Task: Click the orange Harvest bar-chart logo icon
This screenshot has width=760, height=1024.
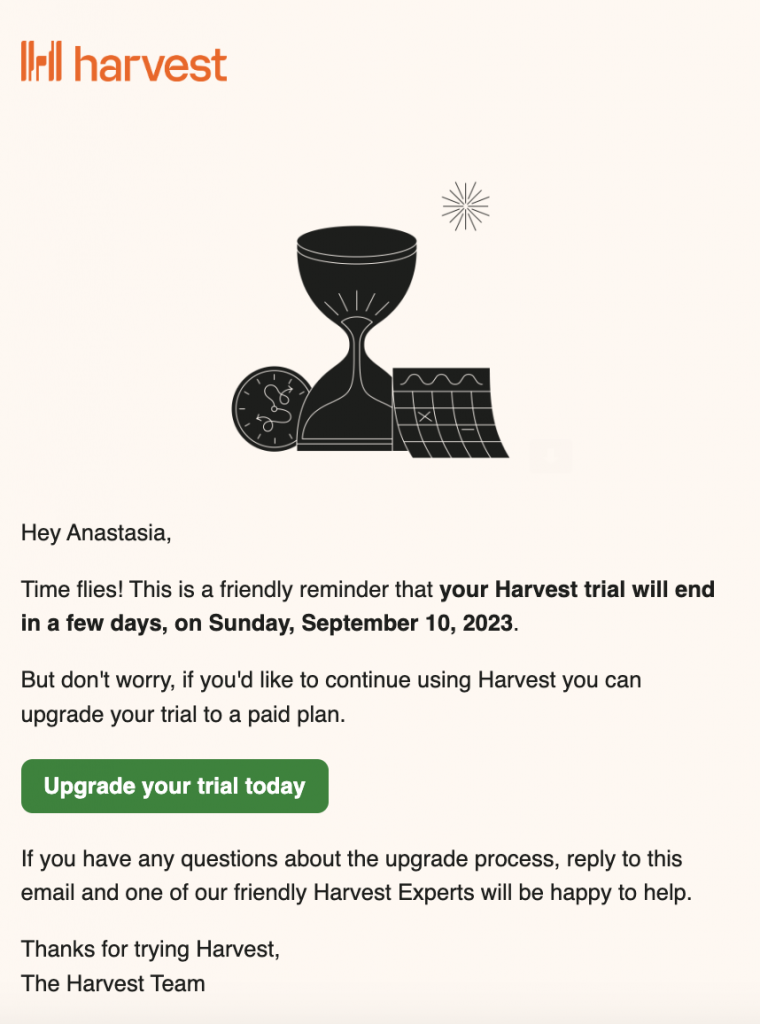Action: coord(41,61)
